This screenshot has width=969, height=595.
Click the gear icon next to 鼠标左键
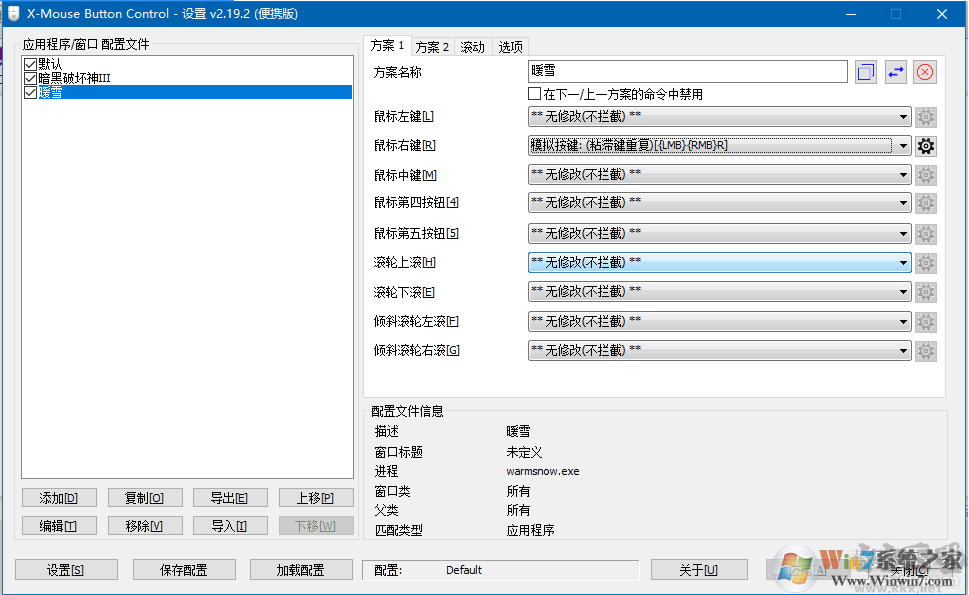[926, 115]
